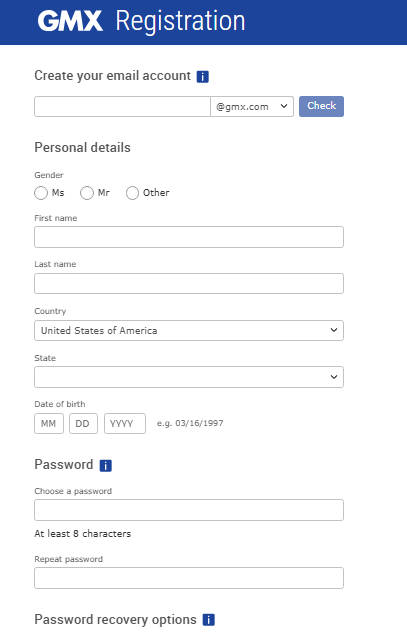
Task: Open info icon beside Create your email account
Action: coord(203,76)
